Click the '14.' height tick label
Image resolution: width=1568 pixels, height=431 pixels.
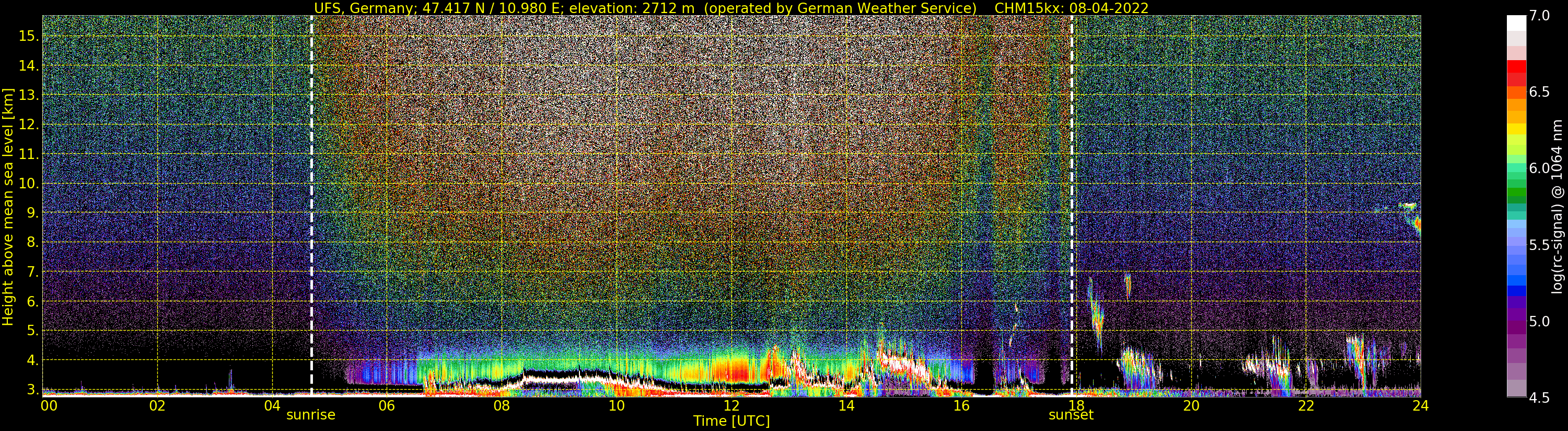tap(29, 66)
